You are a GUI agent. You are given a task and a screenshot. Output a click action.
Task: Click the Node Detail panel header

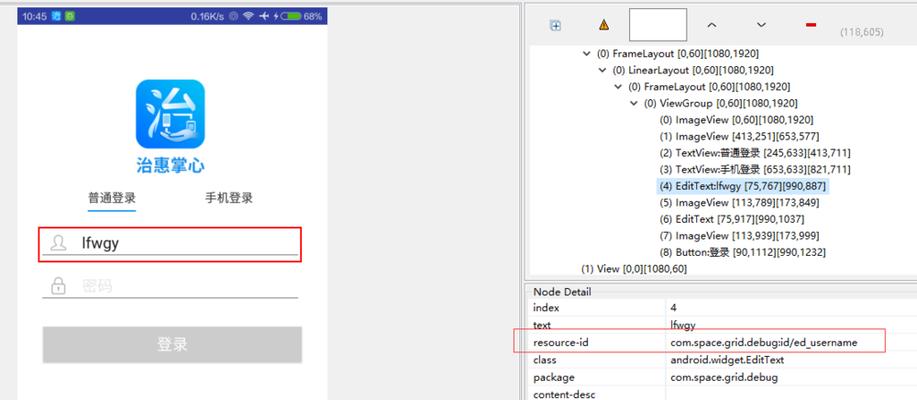pyautogui.click(x=562, y=291)
